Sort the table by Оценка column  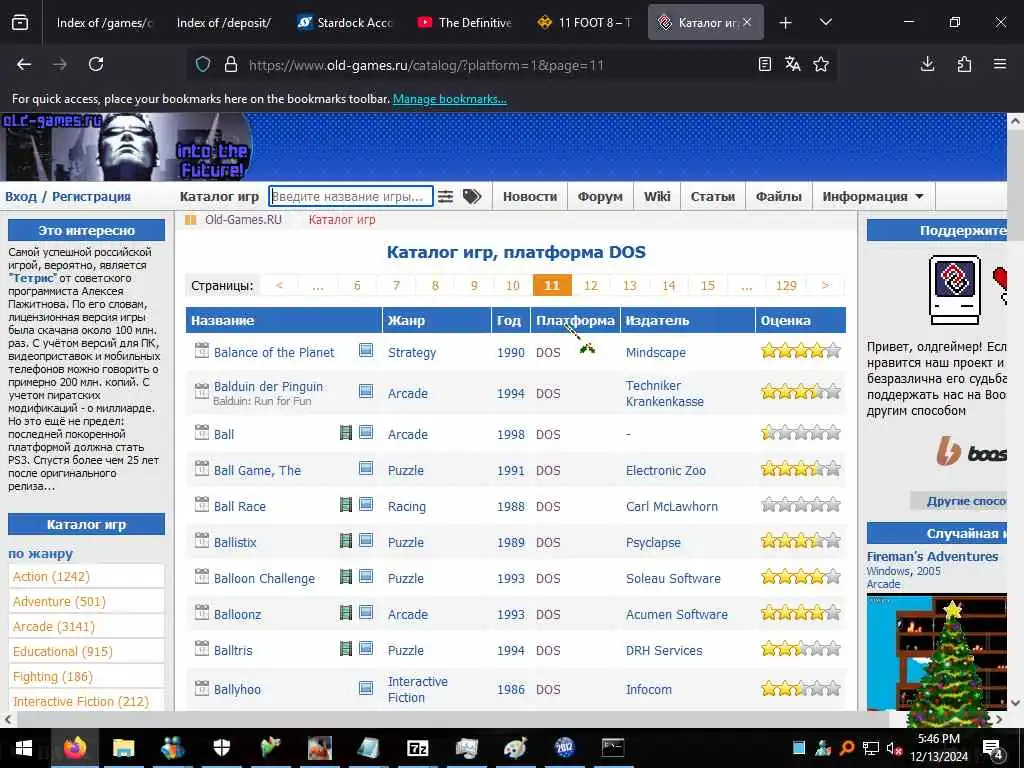click(786, 321)
